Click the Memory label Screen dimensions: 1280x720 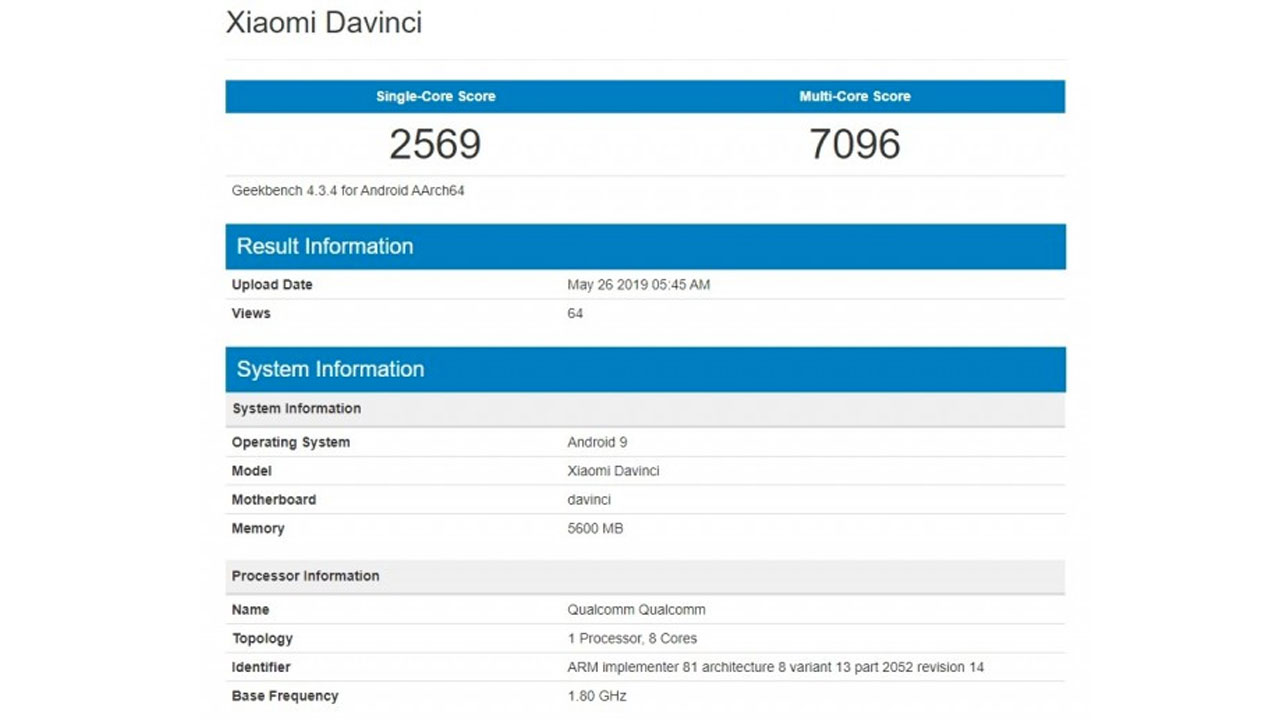[x=258, y=529]
